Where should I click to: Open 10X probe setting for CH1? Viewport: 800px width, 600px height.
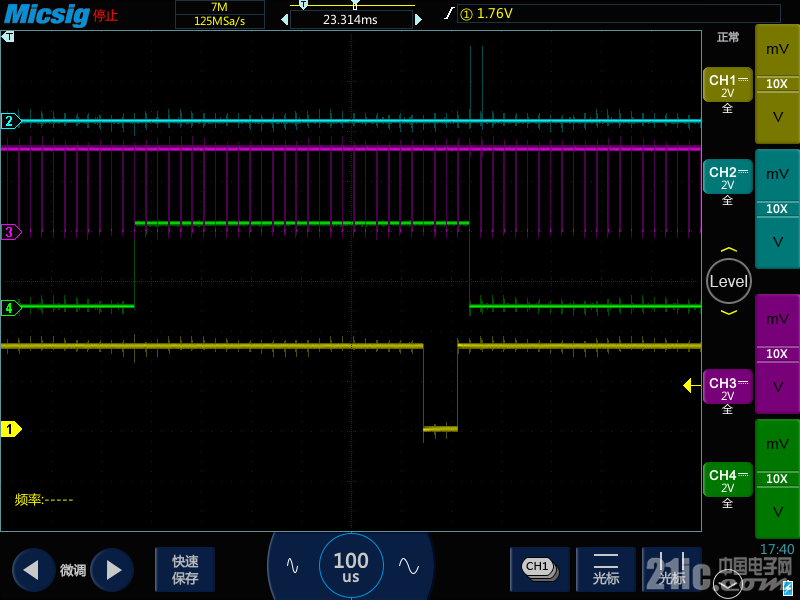pyautogui.click(x=777, y=84)
